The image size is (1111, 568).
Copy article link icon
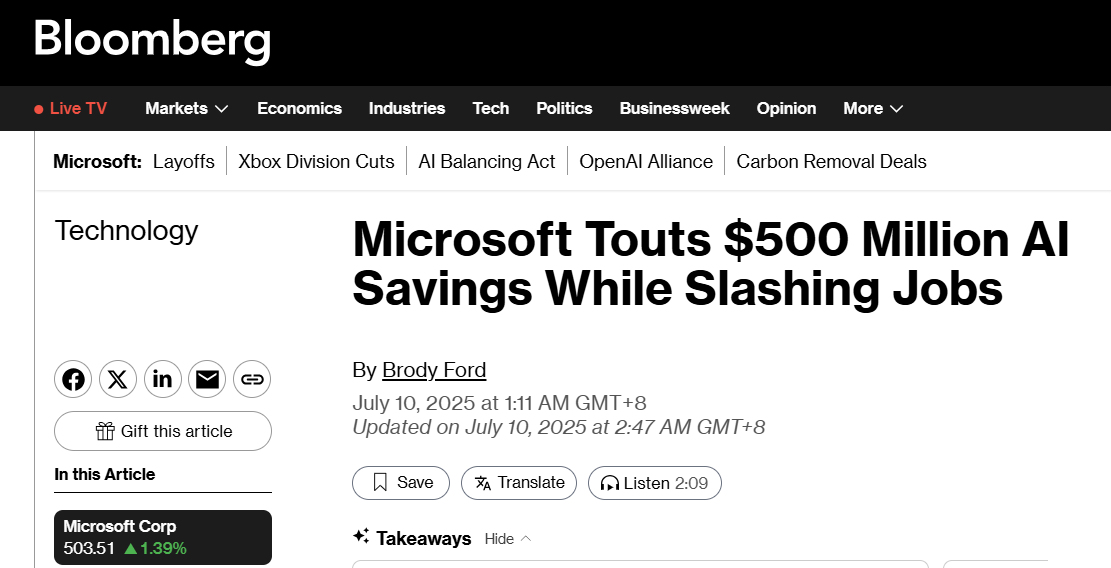point(252,379)
